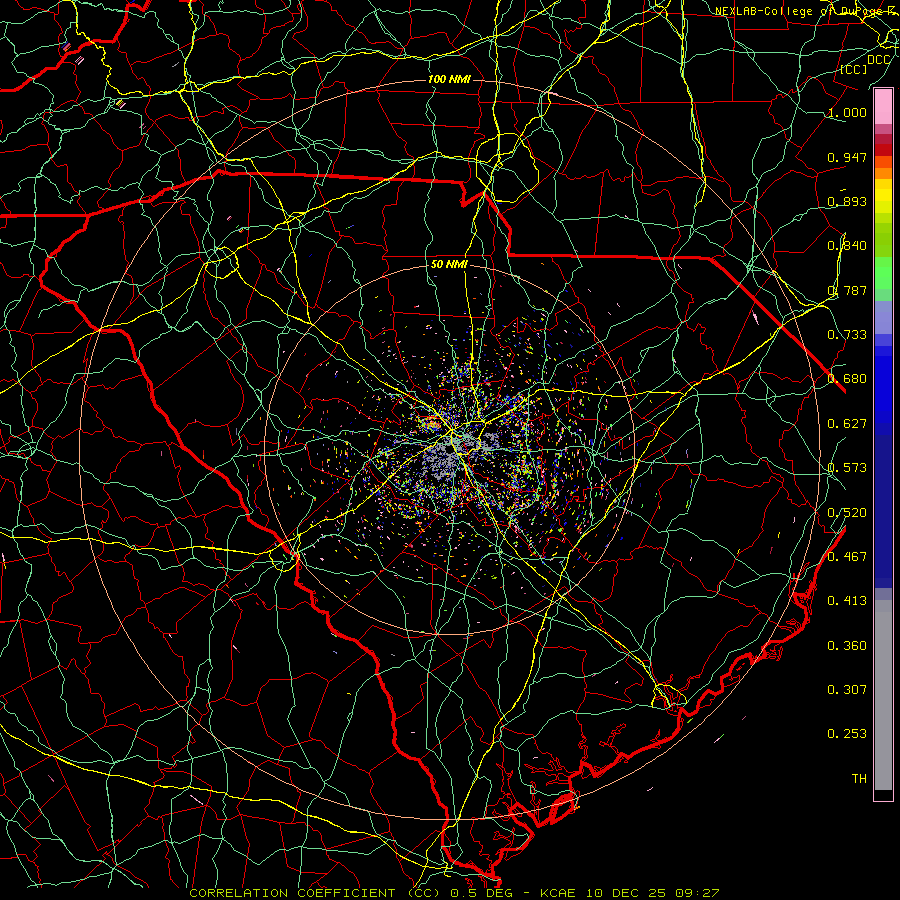Select the 0.413 legend value

click(x=847, y=601)
